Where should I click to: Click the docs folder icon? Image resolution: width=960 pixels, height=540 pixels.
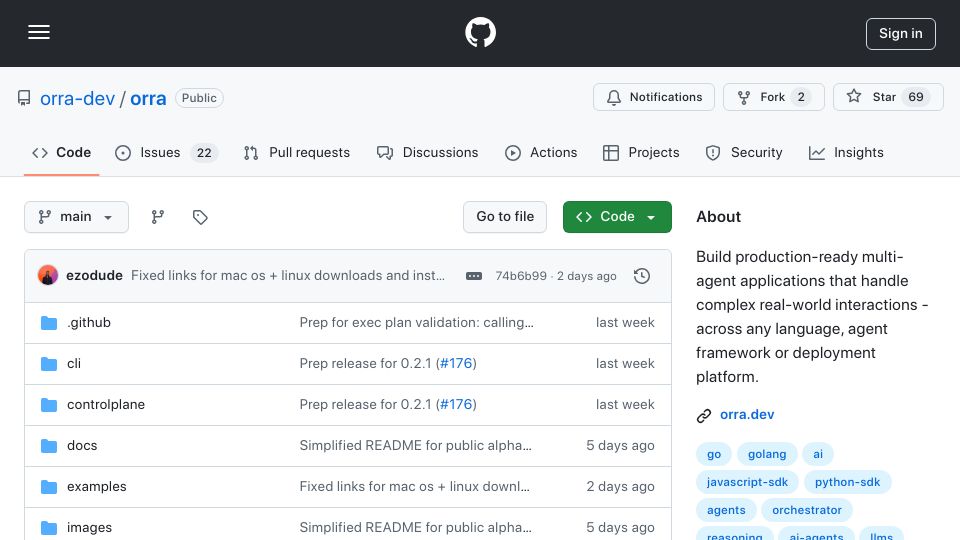(x=49, y=446)
